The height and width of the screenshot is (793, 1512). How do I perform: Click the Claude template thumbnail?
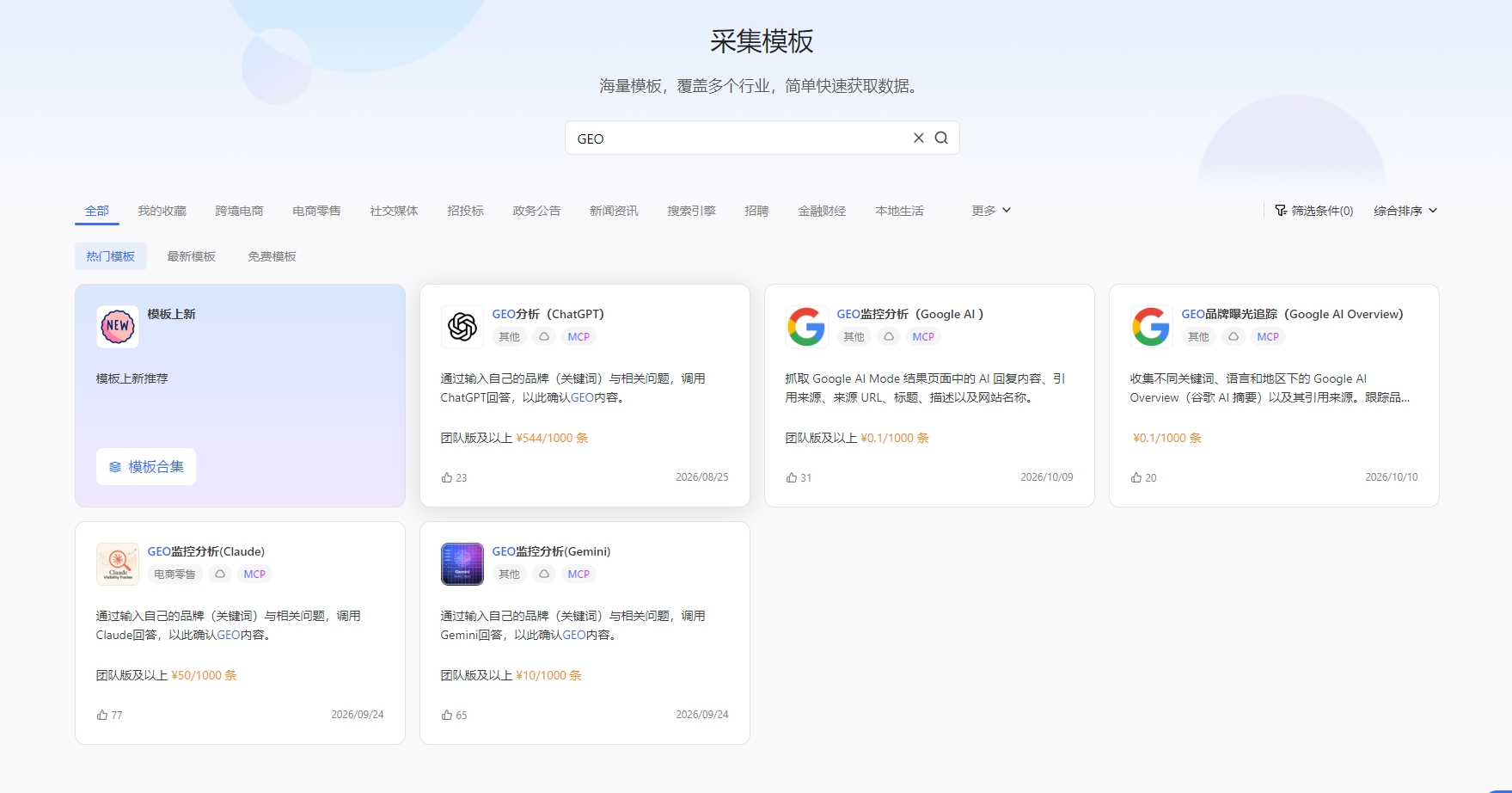click(118, 564)
